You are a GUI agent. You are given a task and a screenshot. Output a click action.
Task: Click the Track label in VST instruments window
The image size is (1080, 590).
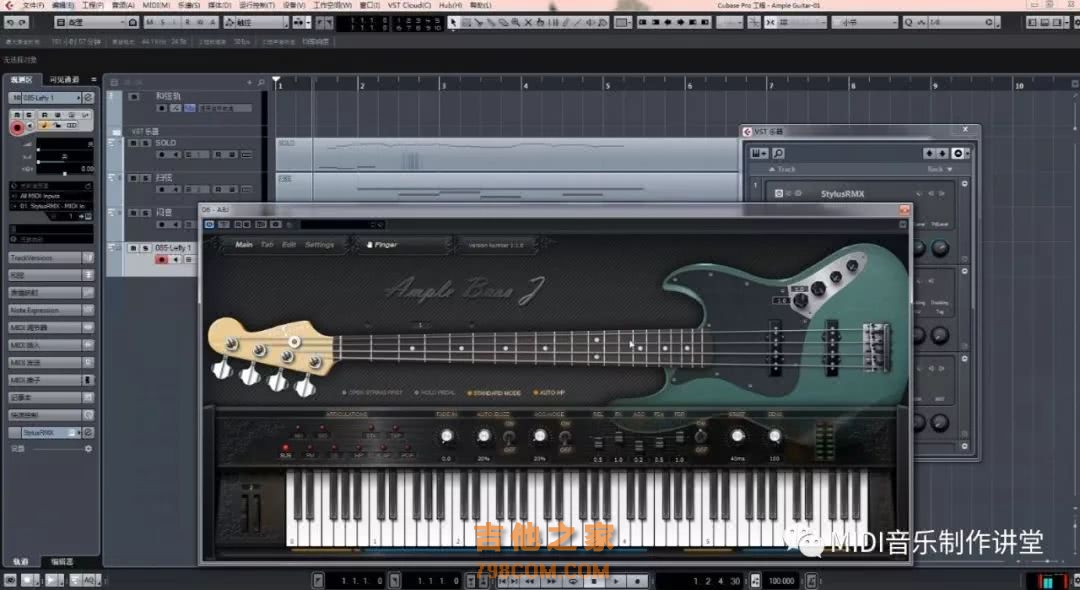(x=786, y=169)
